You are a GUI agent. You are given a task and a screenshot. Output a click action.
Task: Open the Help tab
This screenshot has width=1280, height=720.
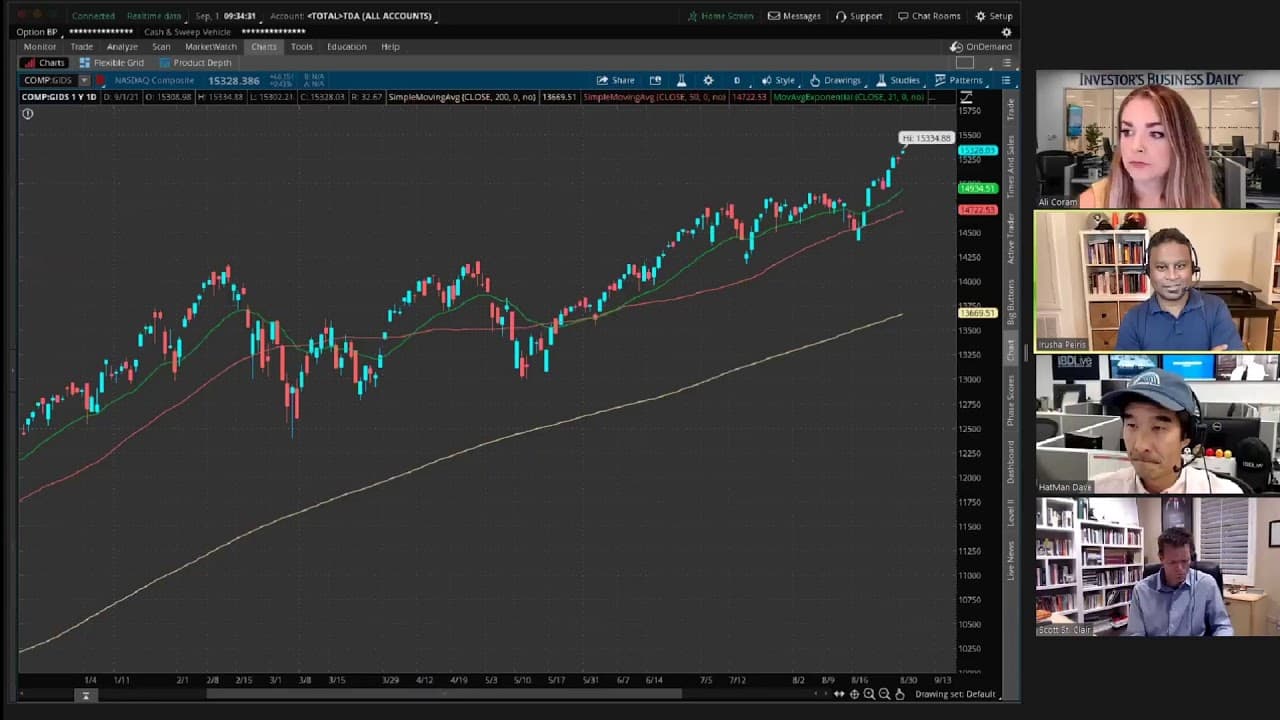390,47
